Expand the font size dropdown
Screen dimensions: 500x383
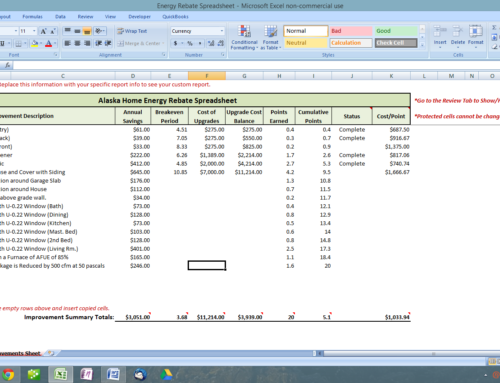(34, 31)
